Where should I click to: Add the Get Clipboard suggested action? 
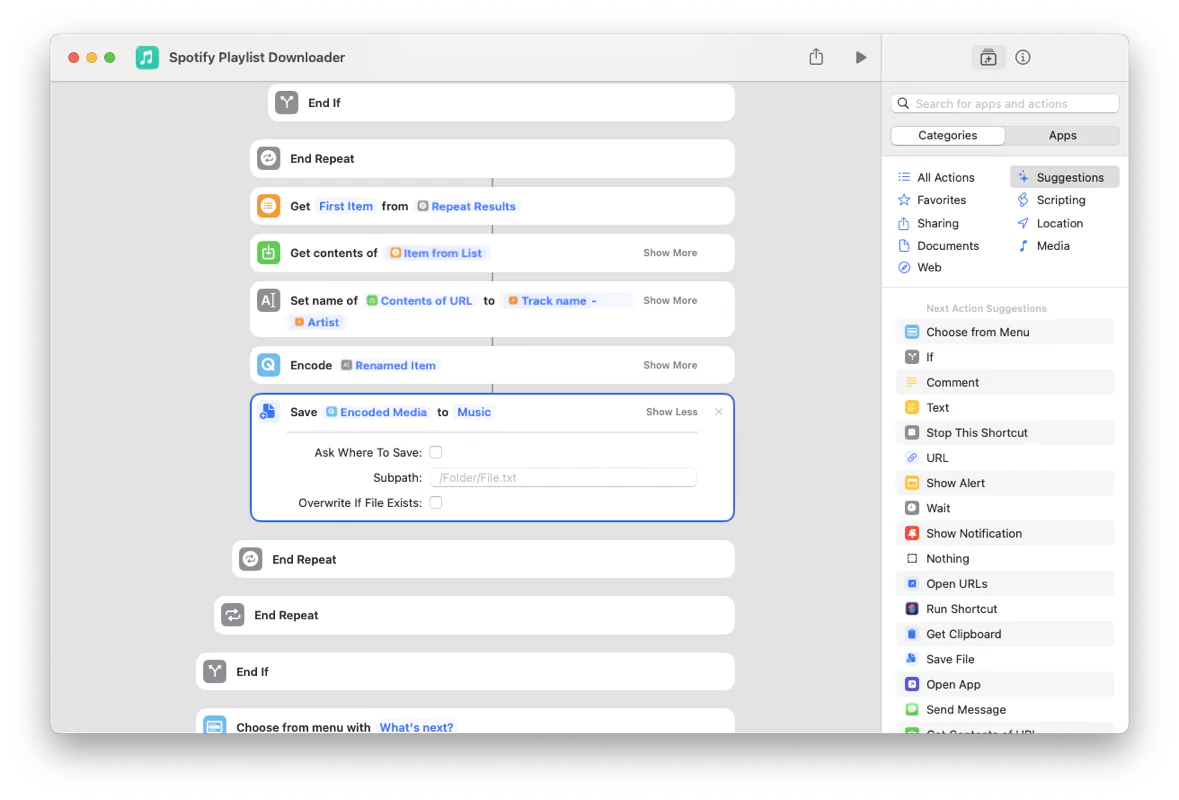click(963, 633)
